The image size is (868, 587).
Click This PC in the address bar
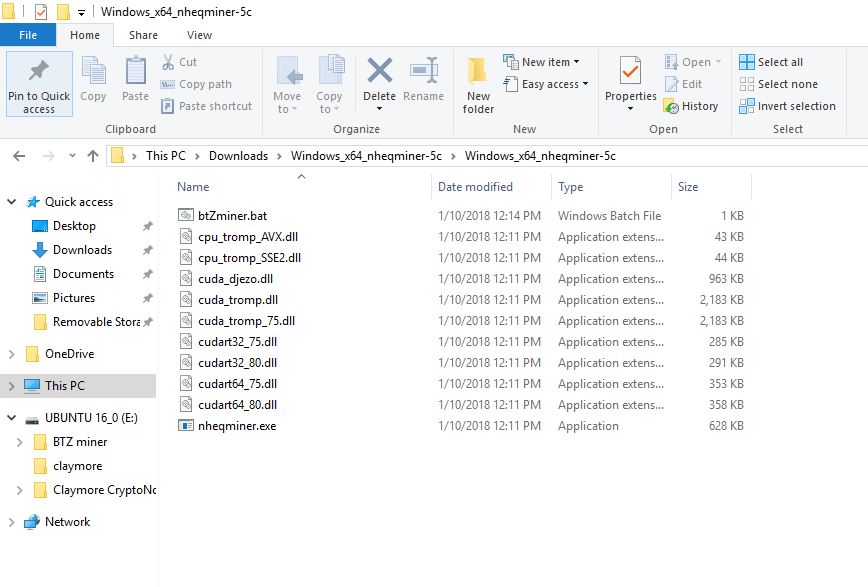point(166,156)
